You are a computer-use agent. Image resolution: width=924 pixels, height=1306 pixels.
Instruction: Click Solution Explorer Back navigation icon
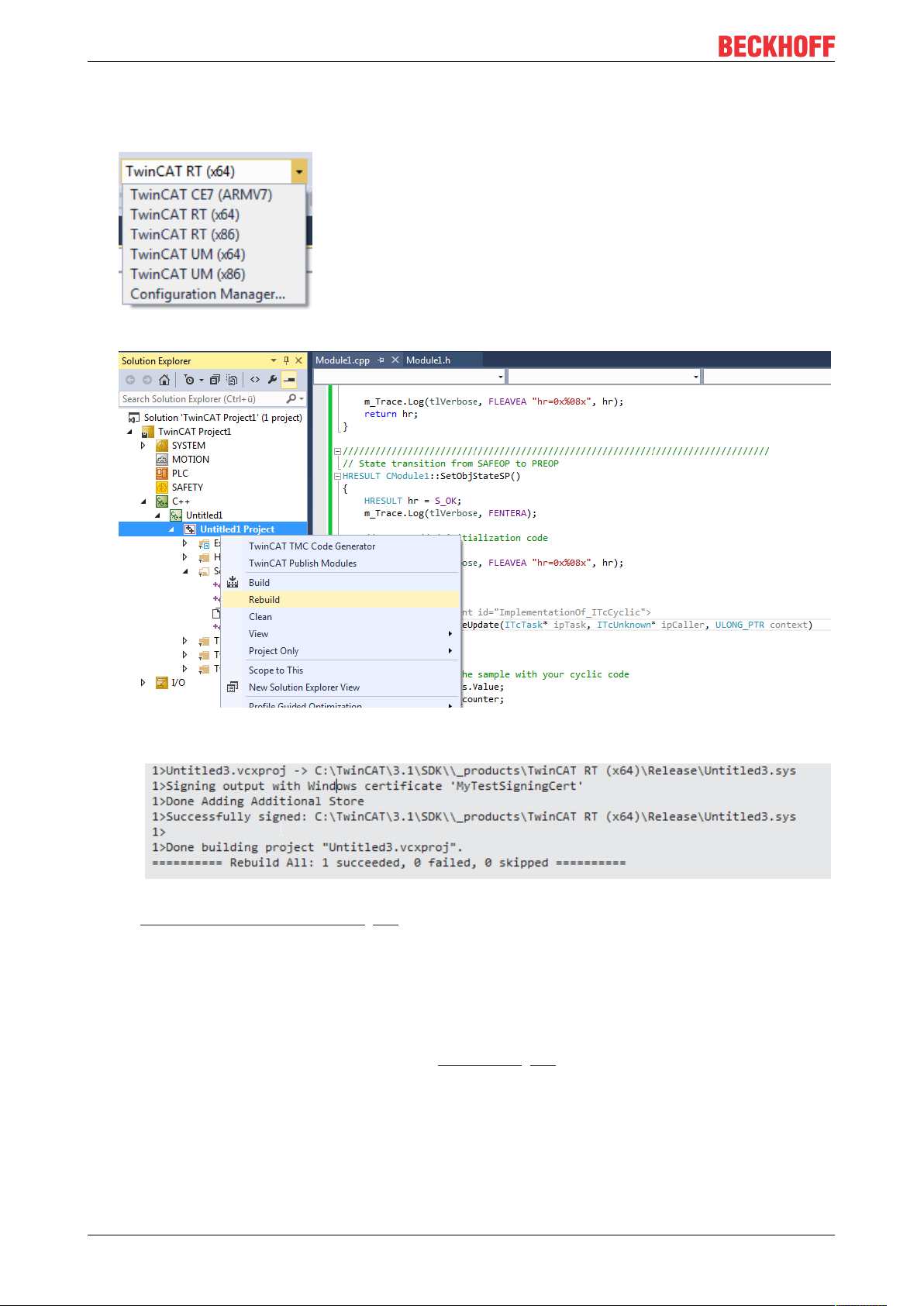(x=130, y=380)
